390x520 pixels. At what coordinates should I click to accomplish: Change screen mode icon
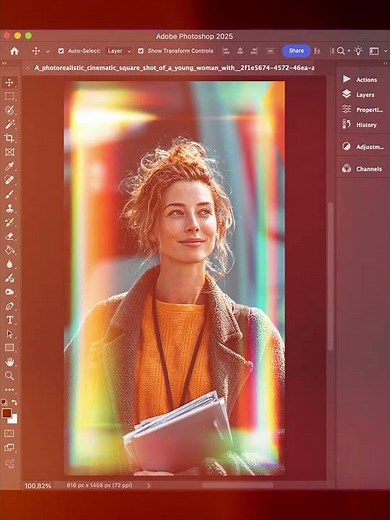(9, 447)
